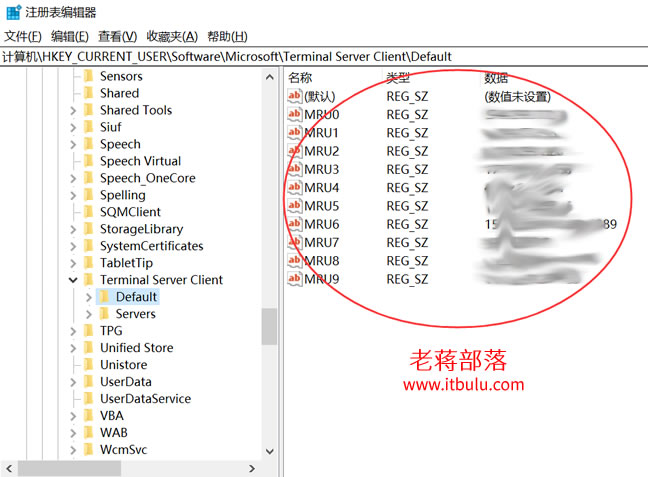The width and height of the screenshot is (648, 477).
Task: Click the tree's vertical scrollbar thumb
Action: pyautogui.click(x=269, y=326)
